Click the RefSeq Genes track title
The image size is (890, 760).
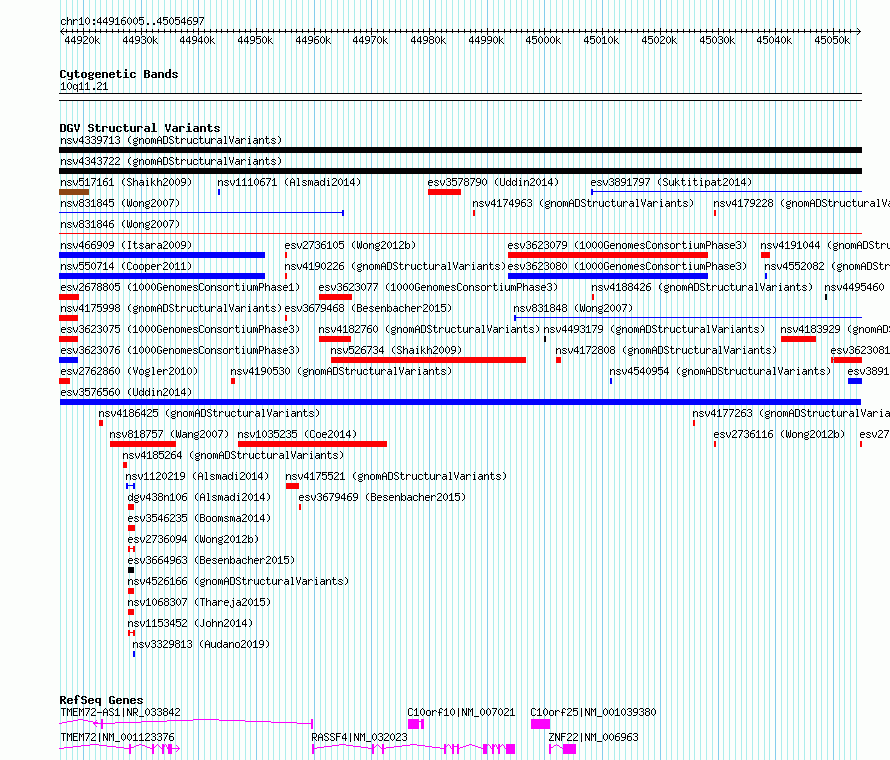point(102,700)
